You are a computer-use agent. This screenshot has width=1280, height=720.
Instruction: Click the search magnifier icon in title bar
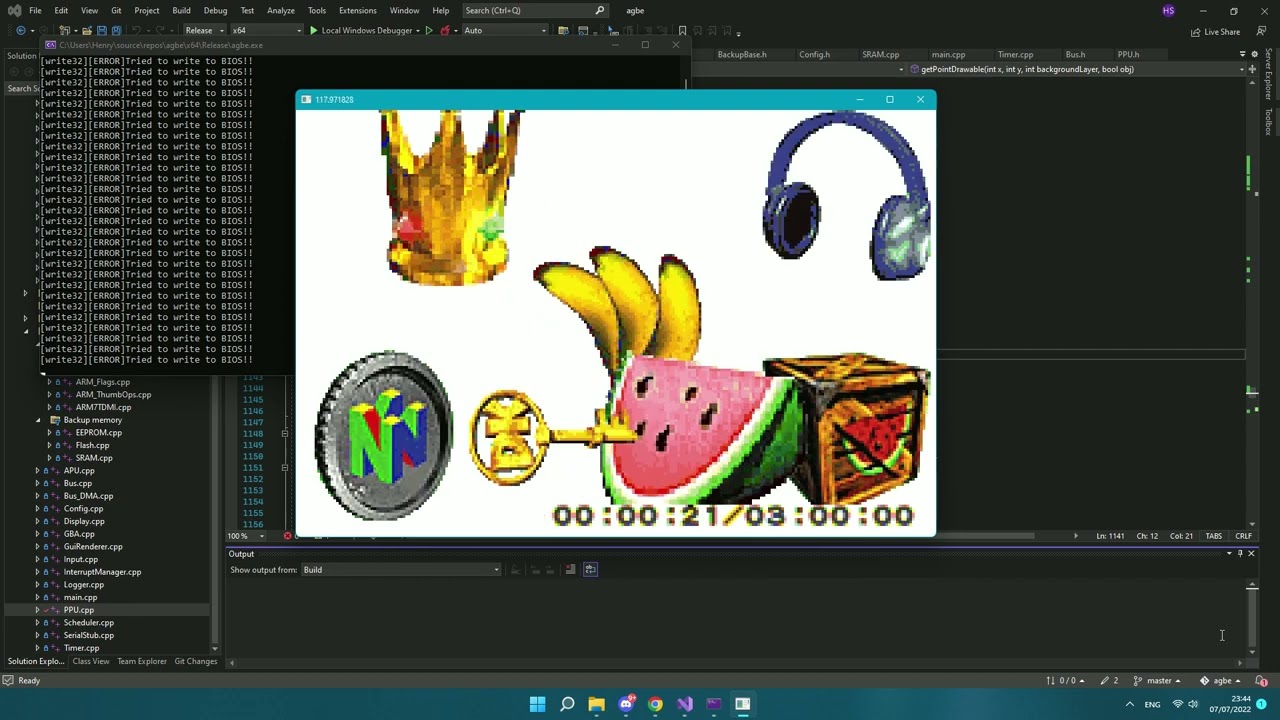[x=600, y=10]
